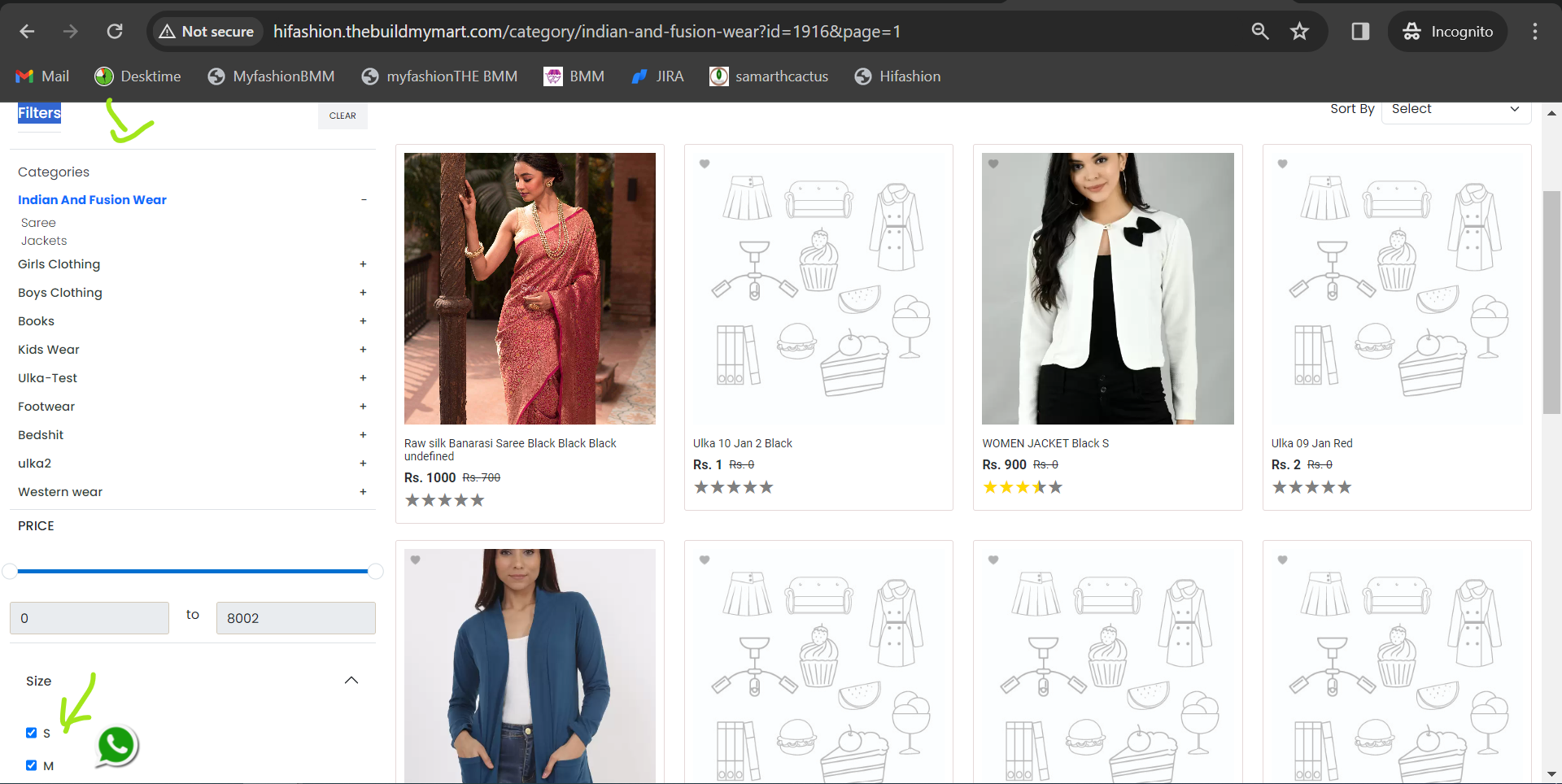Image resolution: width=1562 pixels, height=784 pixels.
Task: Select the Footwear category label
Action: [46, 407]
